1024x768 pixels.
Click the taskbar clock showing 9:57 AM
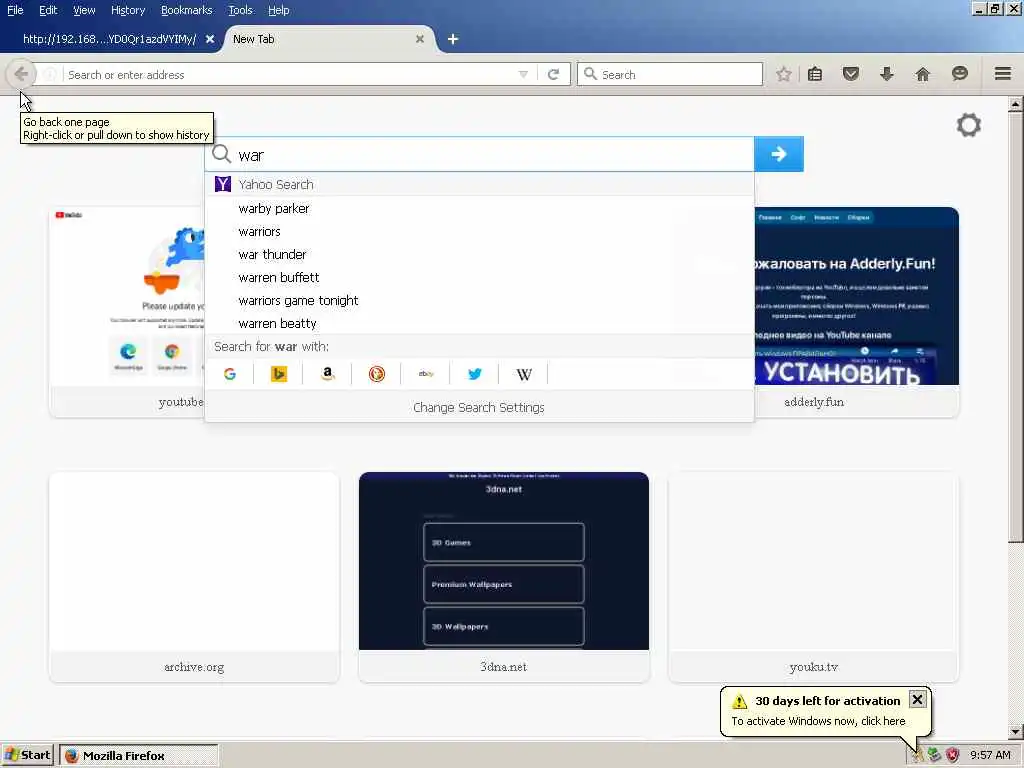pos(991,755)
